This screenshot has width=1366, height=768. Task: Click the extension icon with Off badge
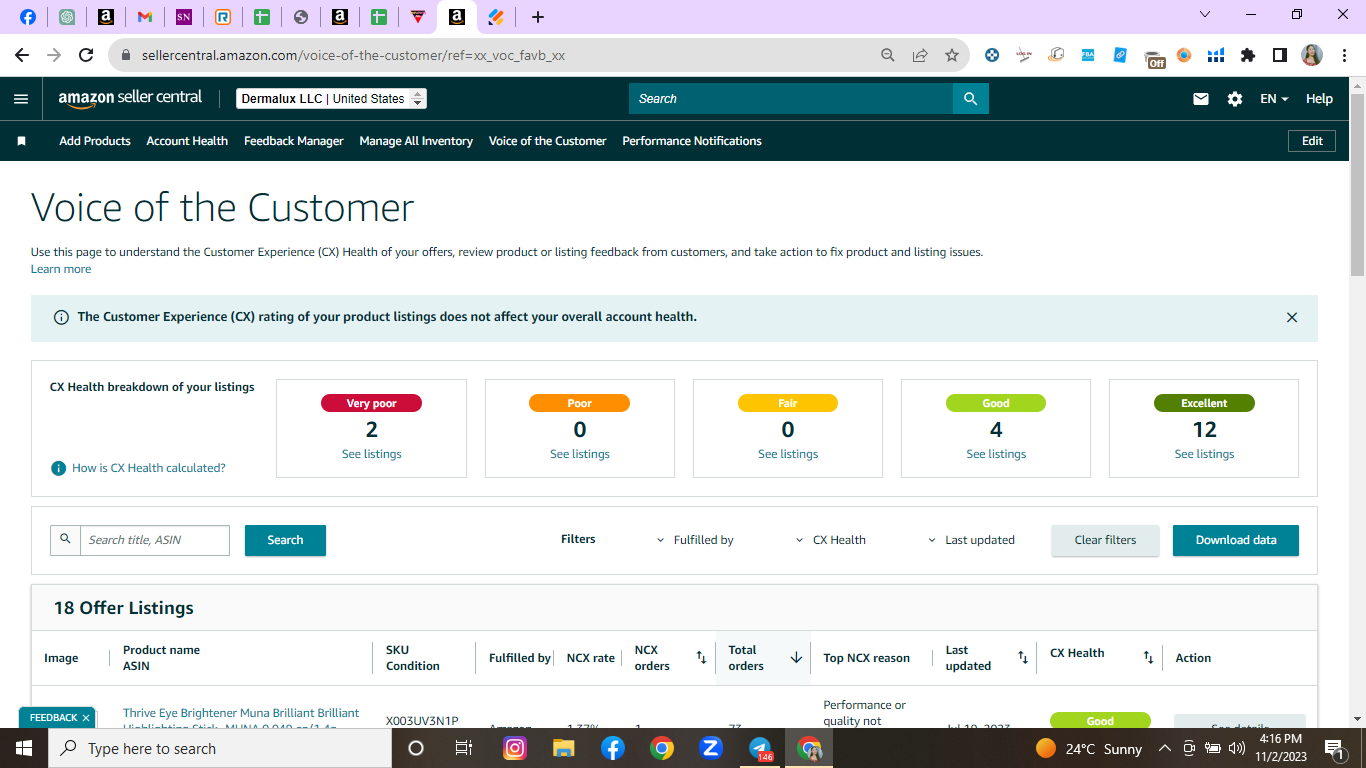[1154, 57]
